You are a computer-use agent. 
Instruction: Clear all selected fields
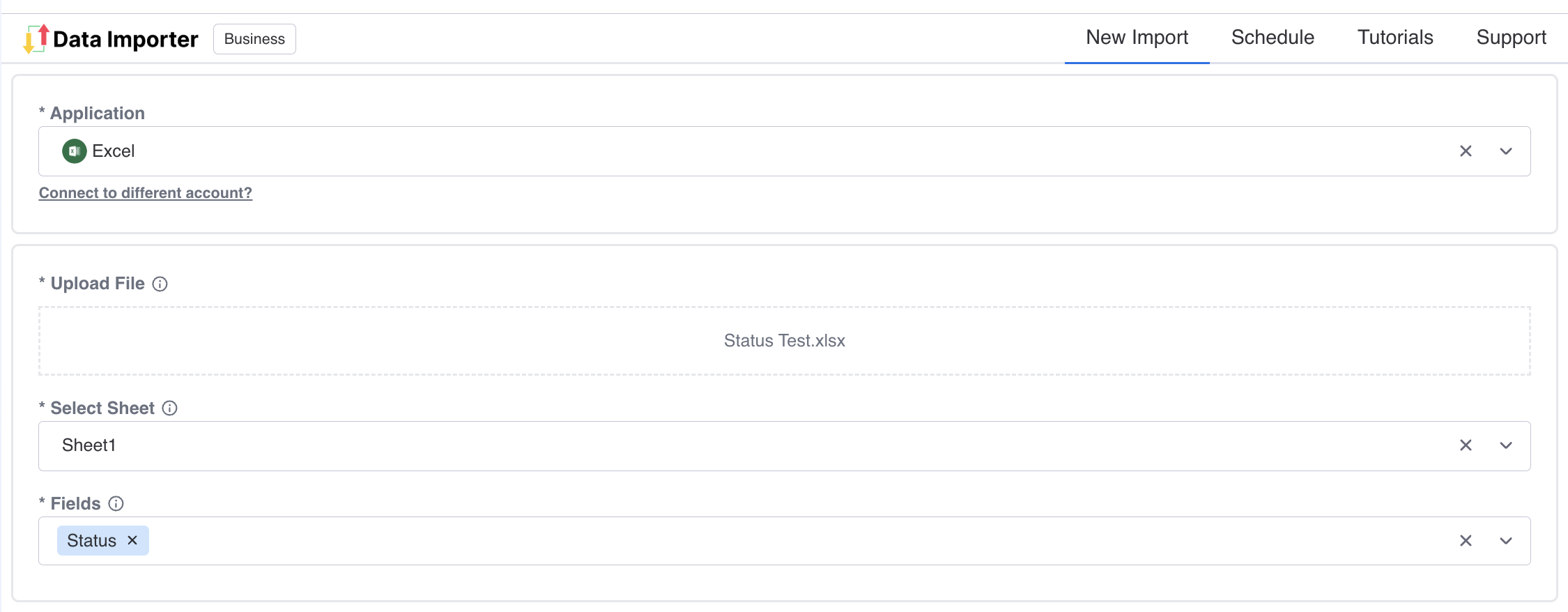pyautogui.click(x=1466, y=541)
